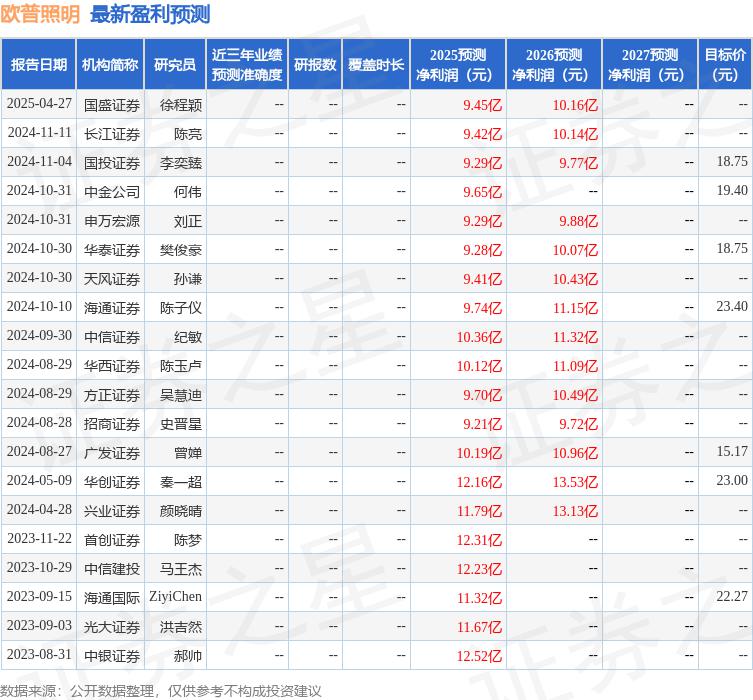Click the 中金公司 institution cell
This screenshot has height=700, width=753.
(112, 191)
